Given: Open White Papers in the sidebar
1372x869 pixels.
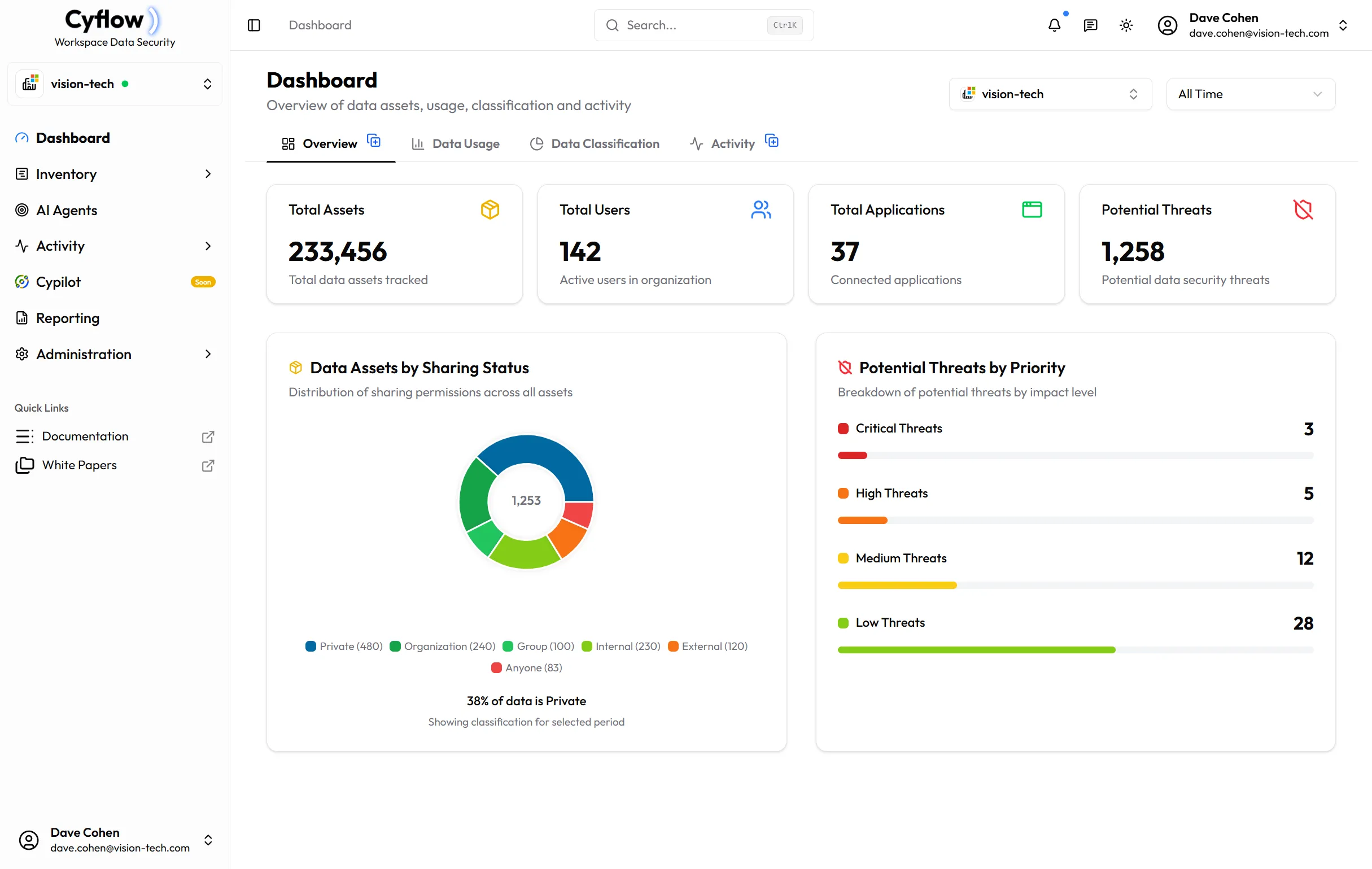Looking at the screenshot, I should pyautogui.click(x=80, y=465).
